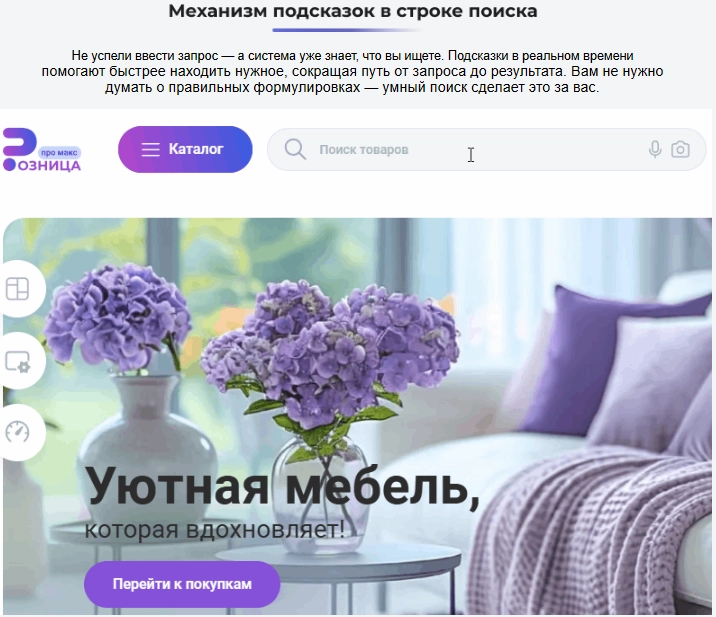Image resolution: width=716 pixels, height=617 pixels.
Task: Click the magnifying glass search icon
Action: pyautogui.click(x=295, y=149)
